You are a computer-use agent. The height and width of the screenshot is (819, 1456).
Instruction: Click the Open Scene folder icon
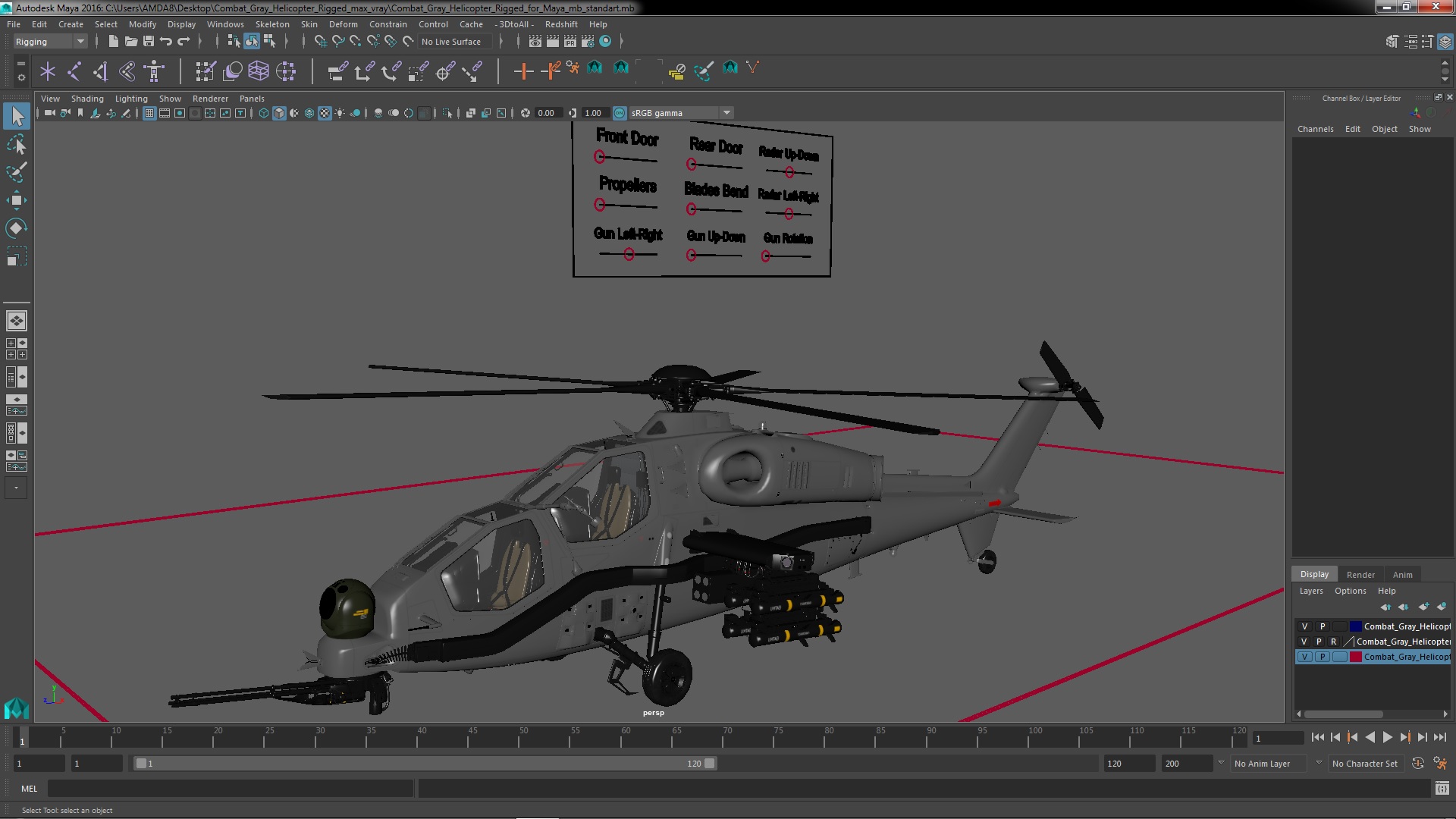(x=130, y=42)
